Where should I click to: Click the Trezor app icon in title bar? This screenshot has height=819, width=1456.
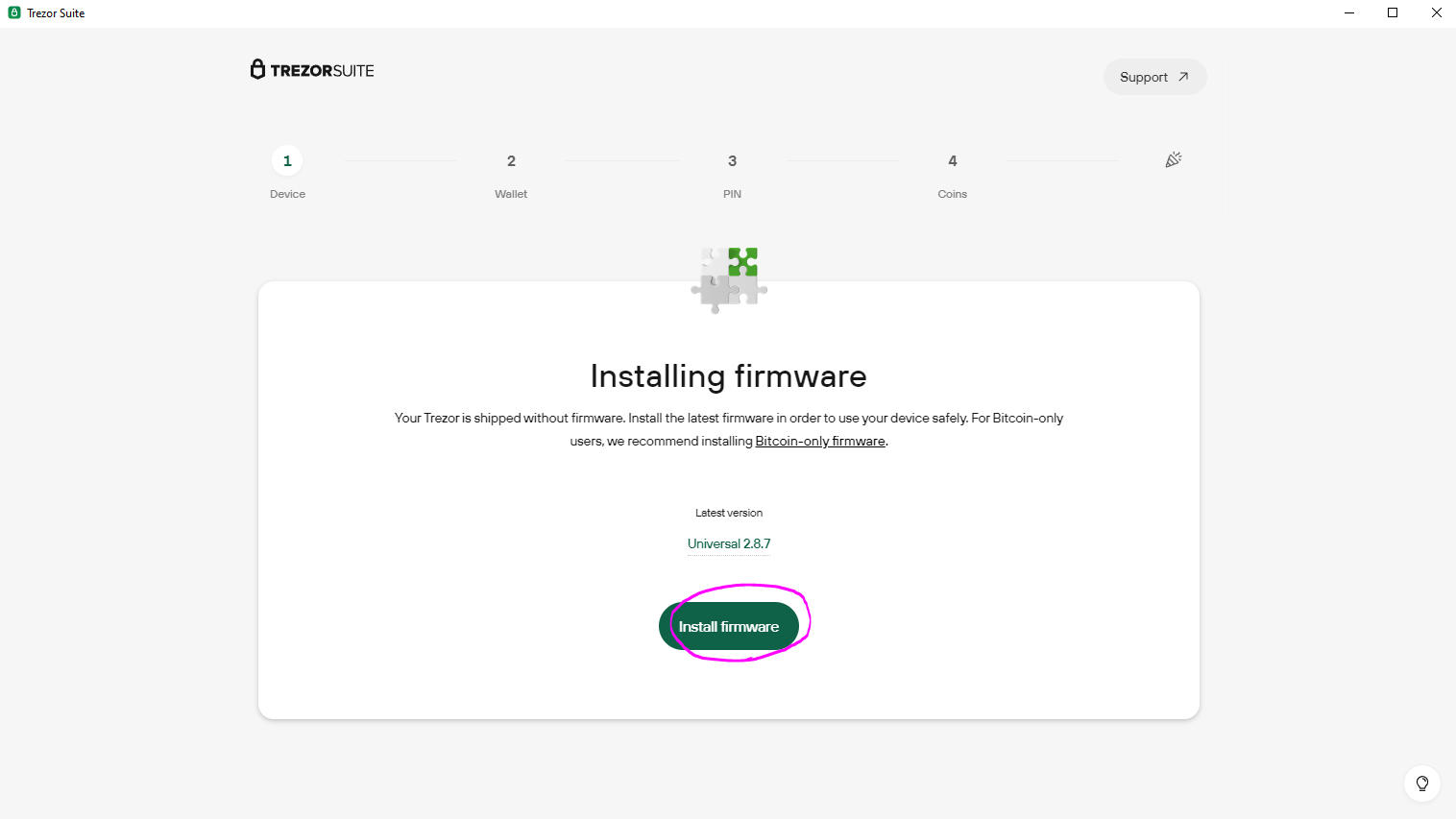[x=14, y=12]
